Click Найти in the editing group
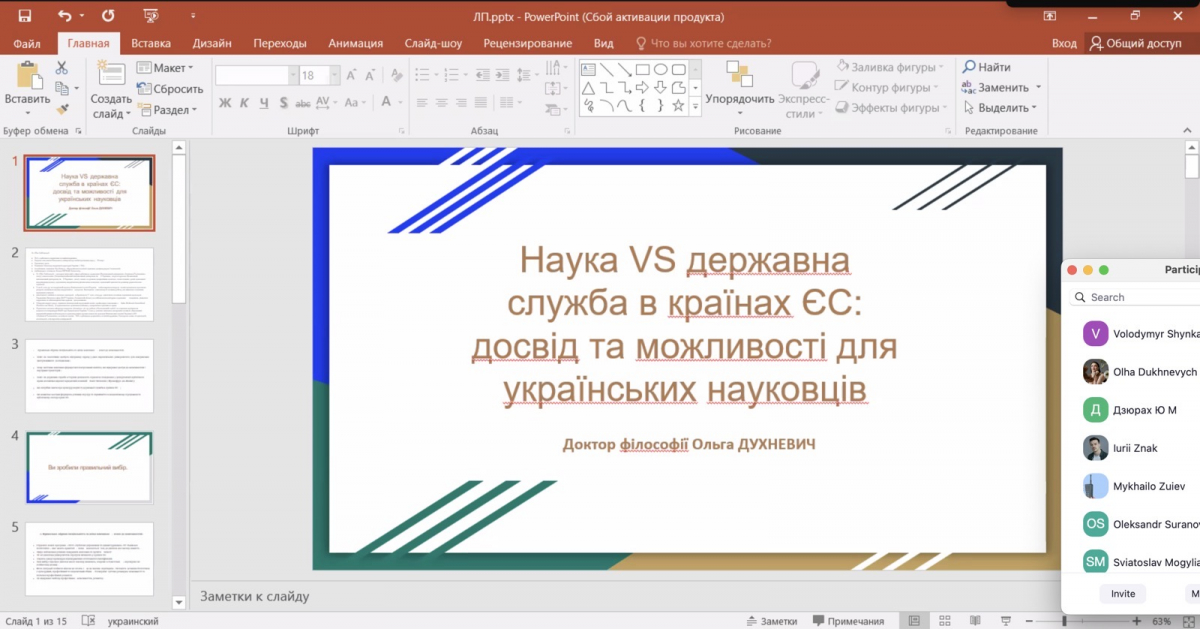The width and height of the screenshot is (1200, 629). pos(986,66)
